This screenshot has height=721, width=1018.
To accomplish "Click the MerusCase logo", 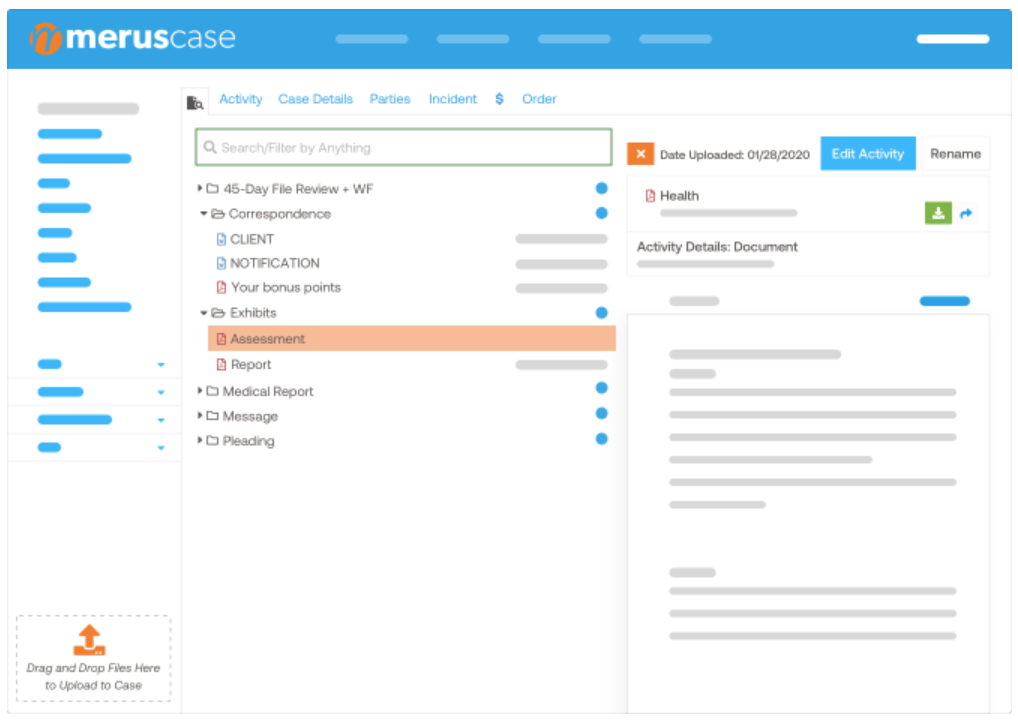I will (132, 38).
